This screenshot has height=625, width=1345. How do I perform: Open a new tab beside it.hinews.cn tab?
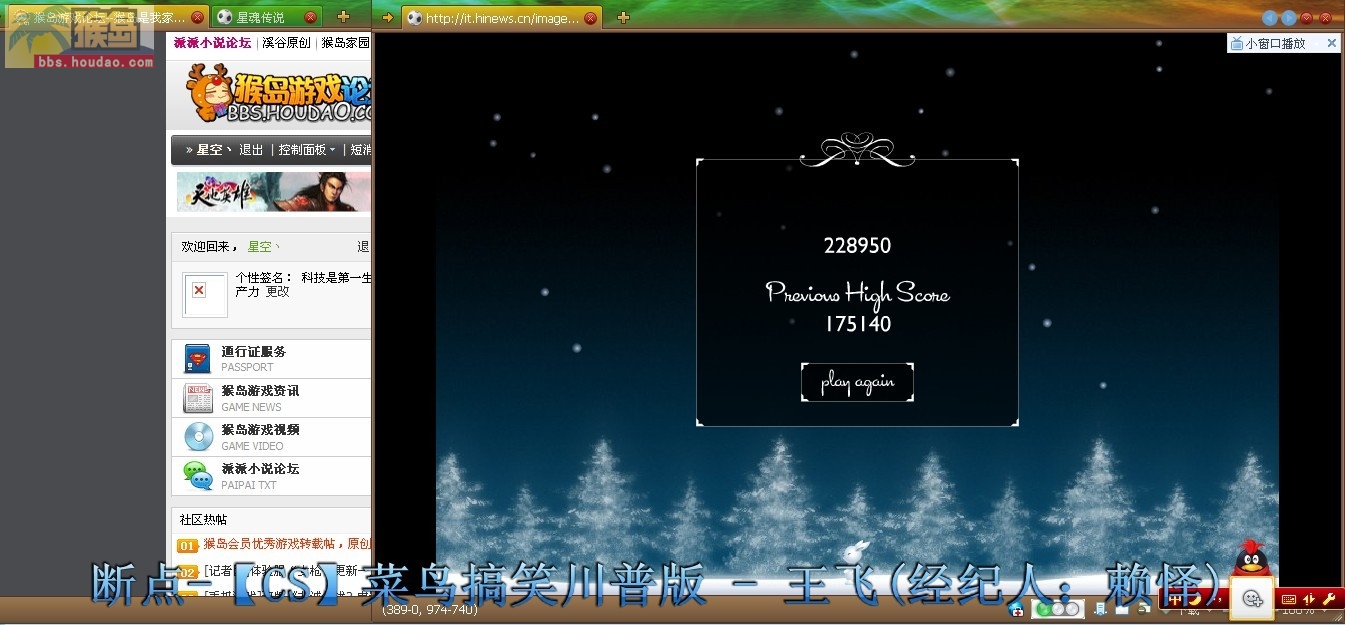[623, 18]
